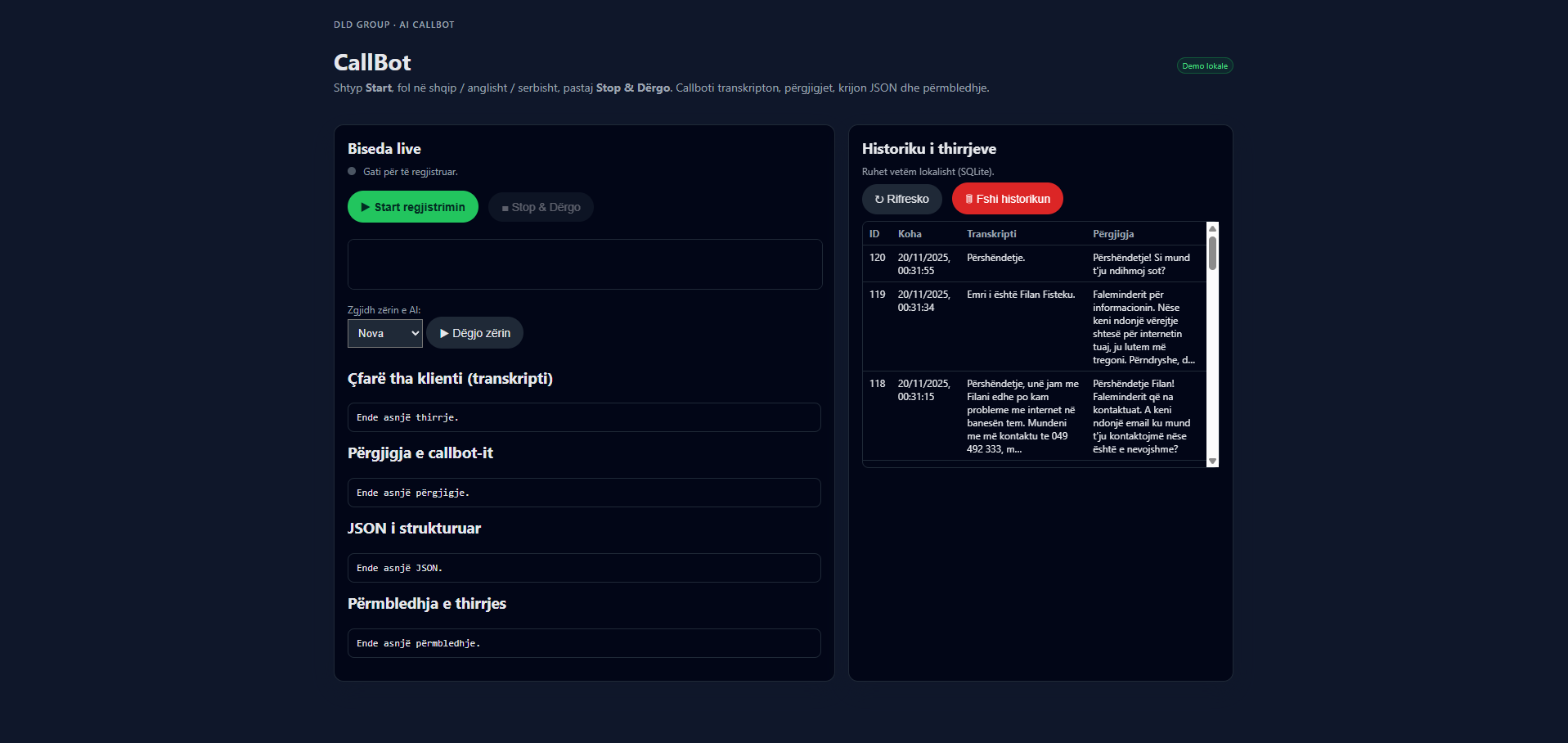1568x743 pixels.
Task: Start recording with Start regjistrimin button
Action: (x=412, y=207)
